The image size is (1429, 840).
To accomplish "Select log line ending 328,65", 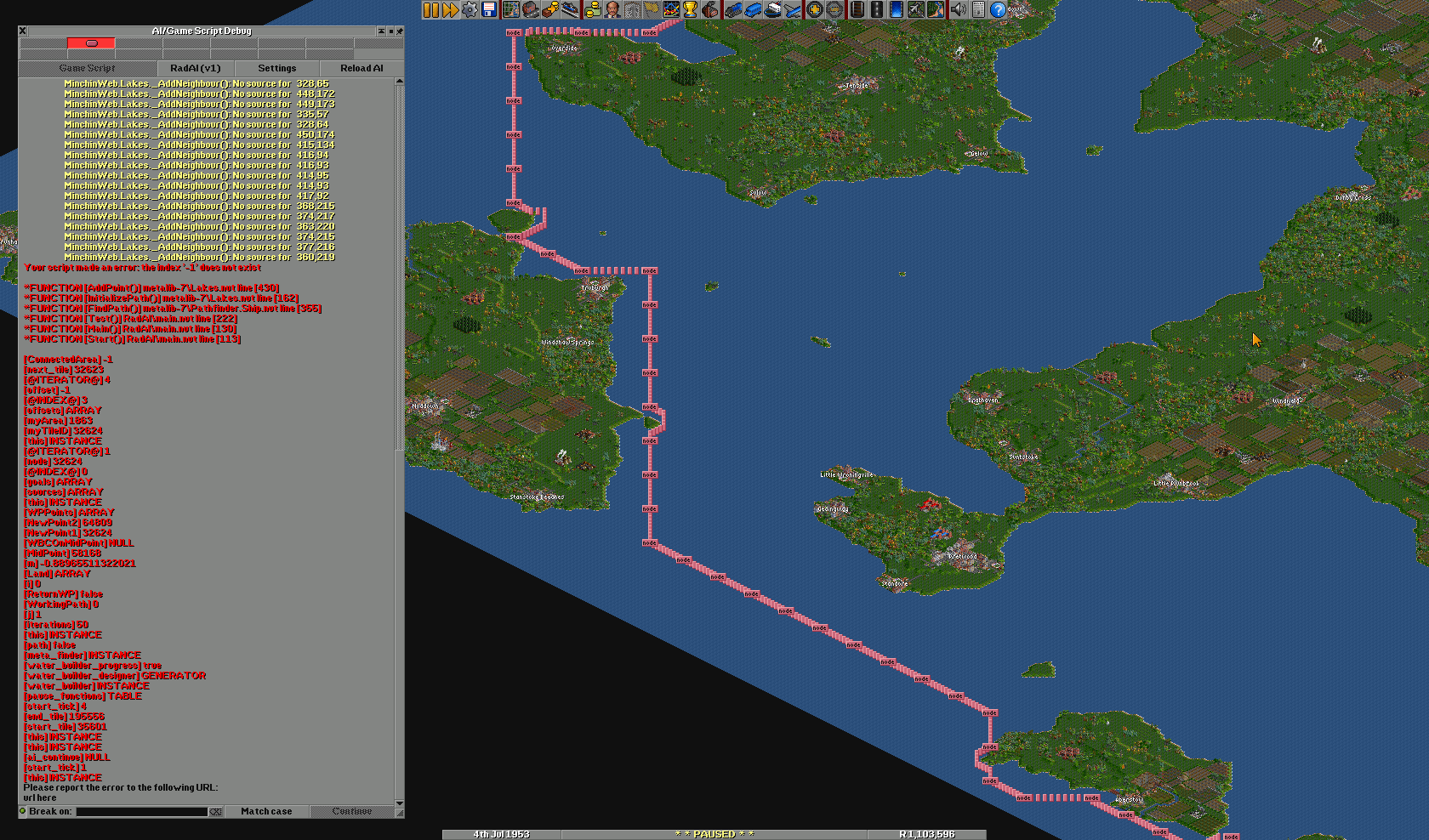I will click(x=196, y=83).
